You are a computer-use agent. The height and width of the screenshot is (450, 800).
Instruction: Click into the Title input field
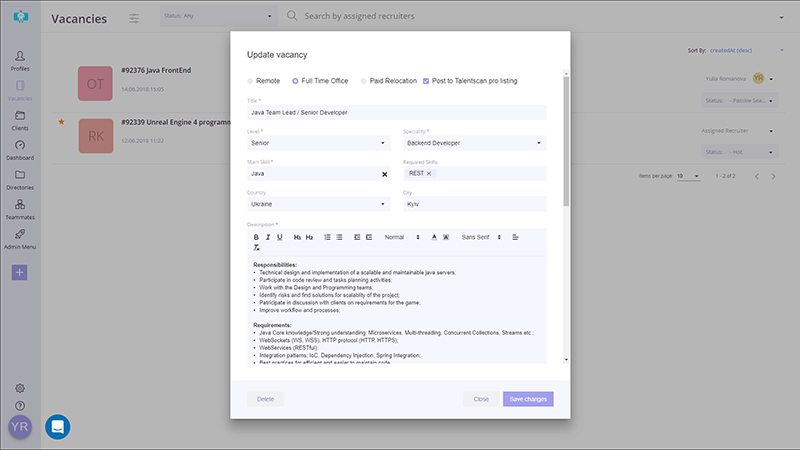(x=396, y=113)
